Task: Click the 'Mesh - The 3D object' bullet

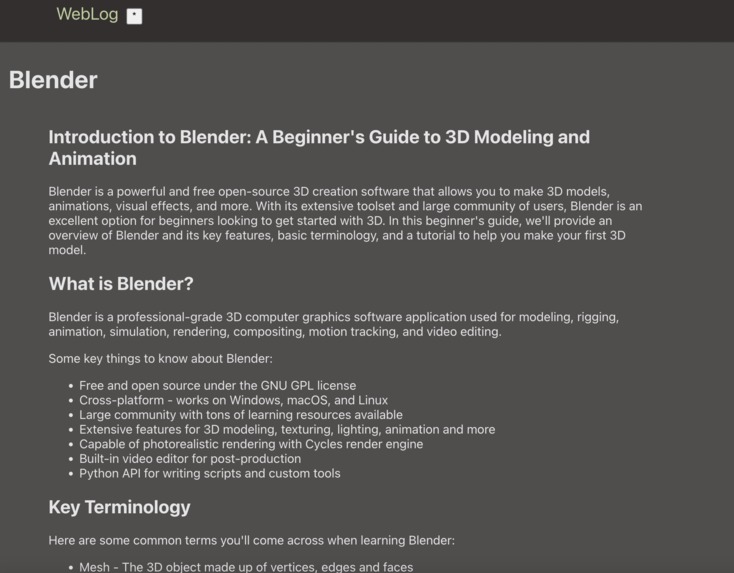Action: [x=246, y=567]
